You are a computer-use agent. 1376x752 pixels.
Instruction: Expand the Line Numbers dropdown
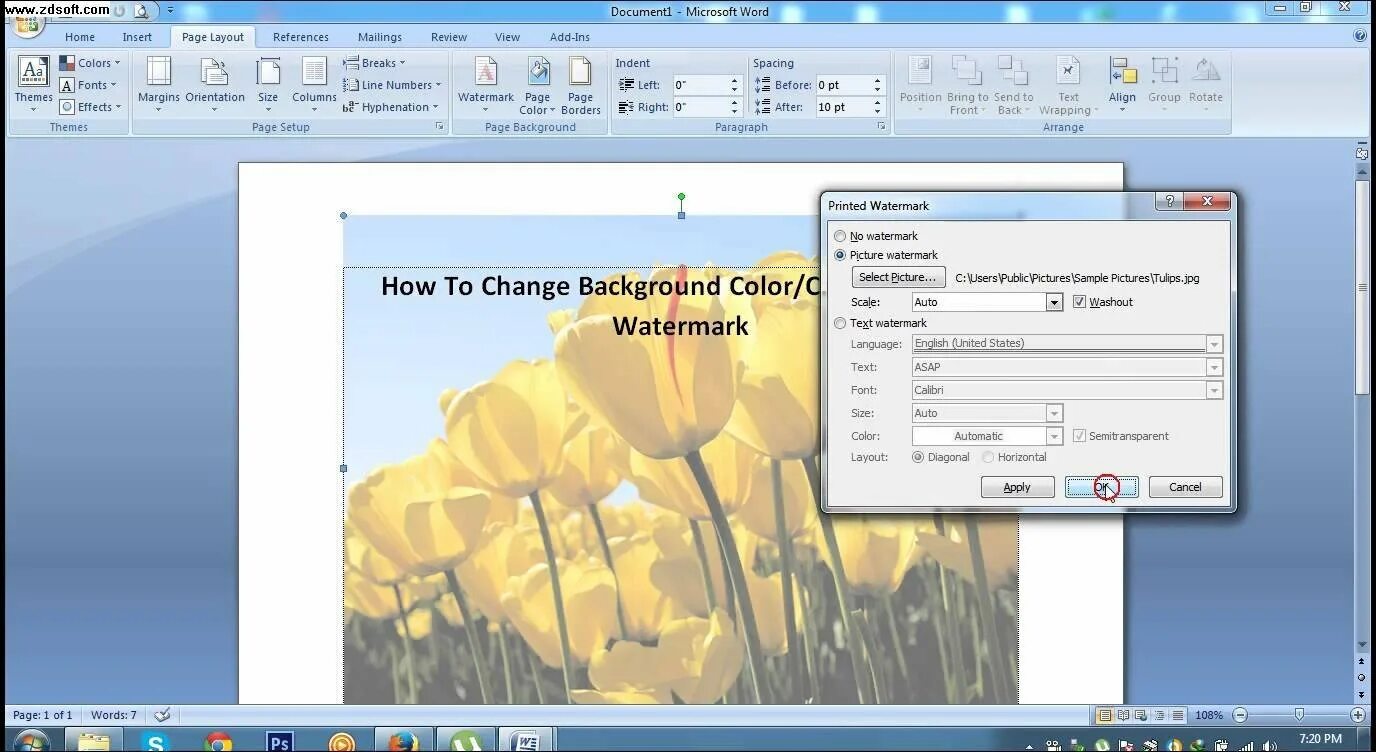[392, 85]
